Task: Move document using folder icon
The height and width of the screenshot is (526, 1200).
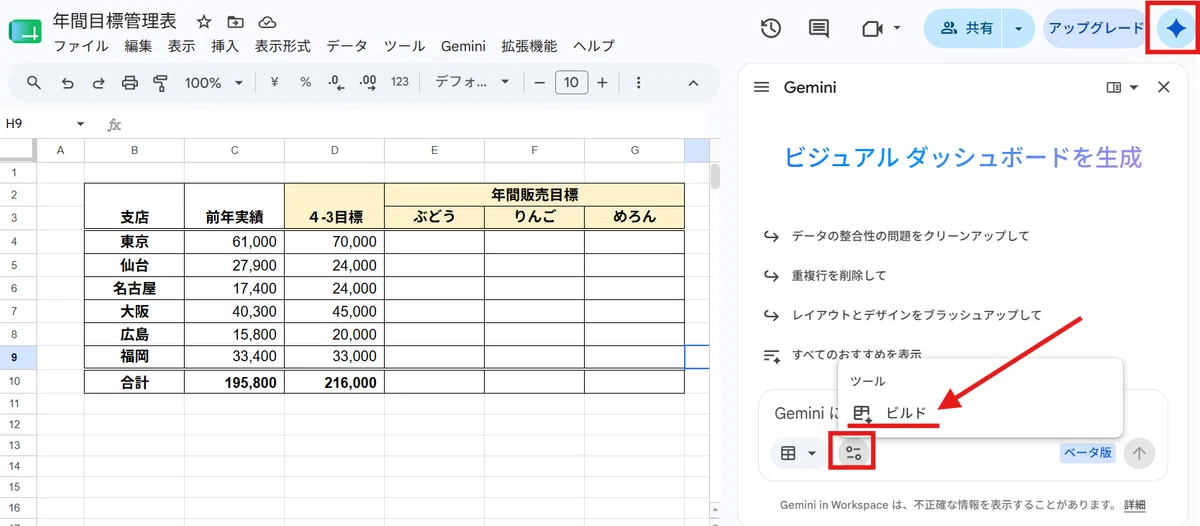Action: pyautogui.click(x=235, y=22)
